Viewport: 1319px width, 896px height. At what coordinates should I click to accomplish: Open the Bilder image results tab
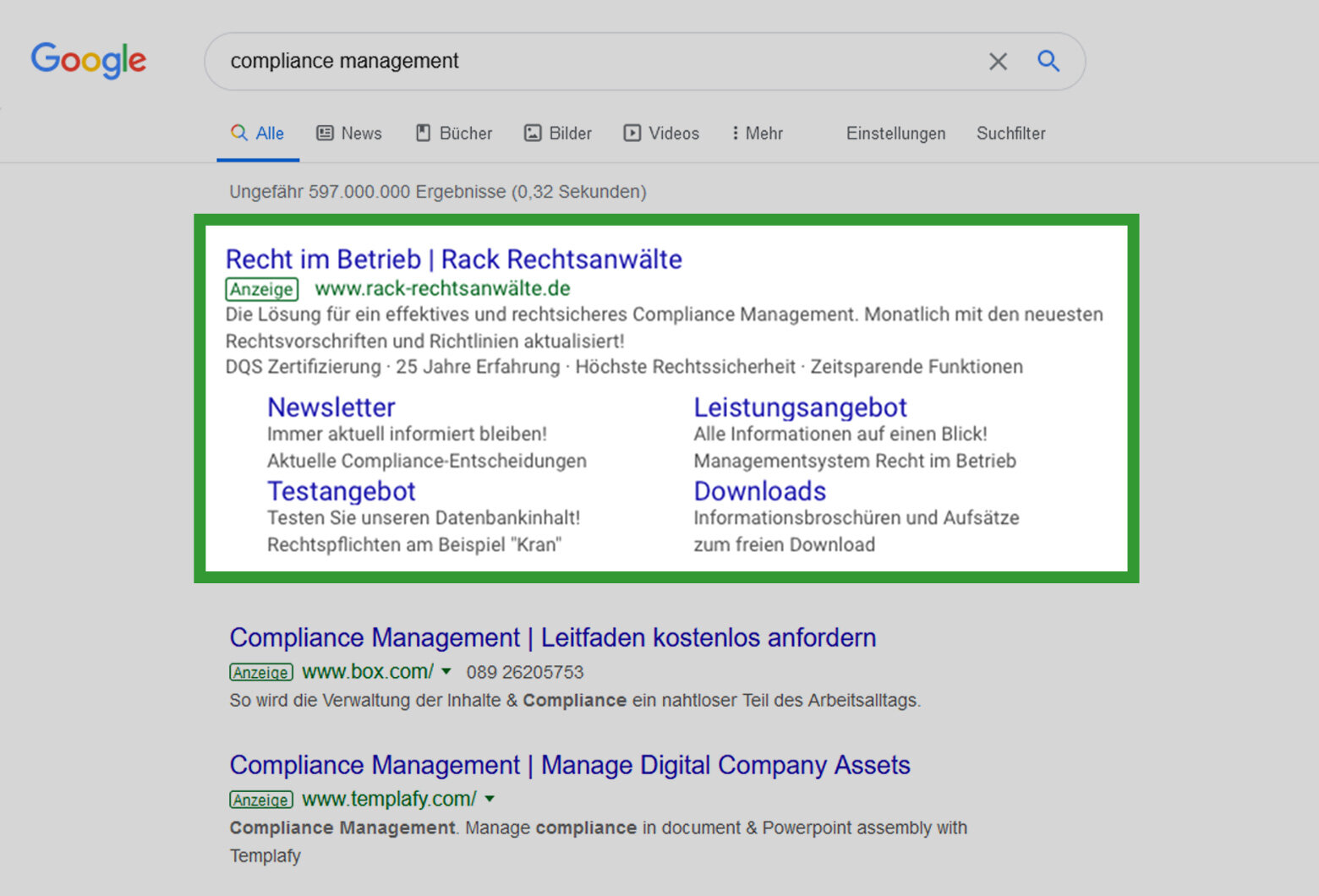point(558,134)
